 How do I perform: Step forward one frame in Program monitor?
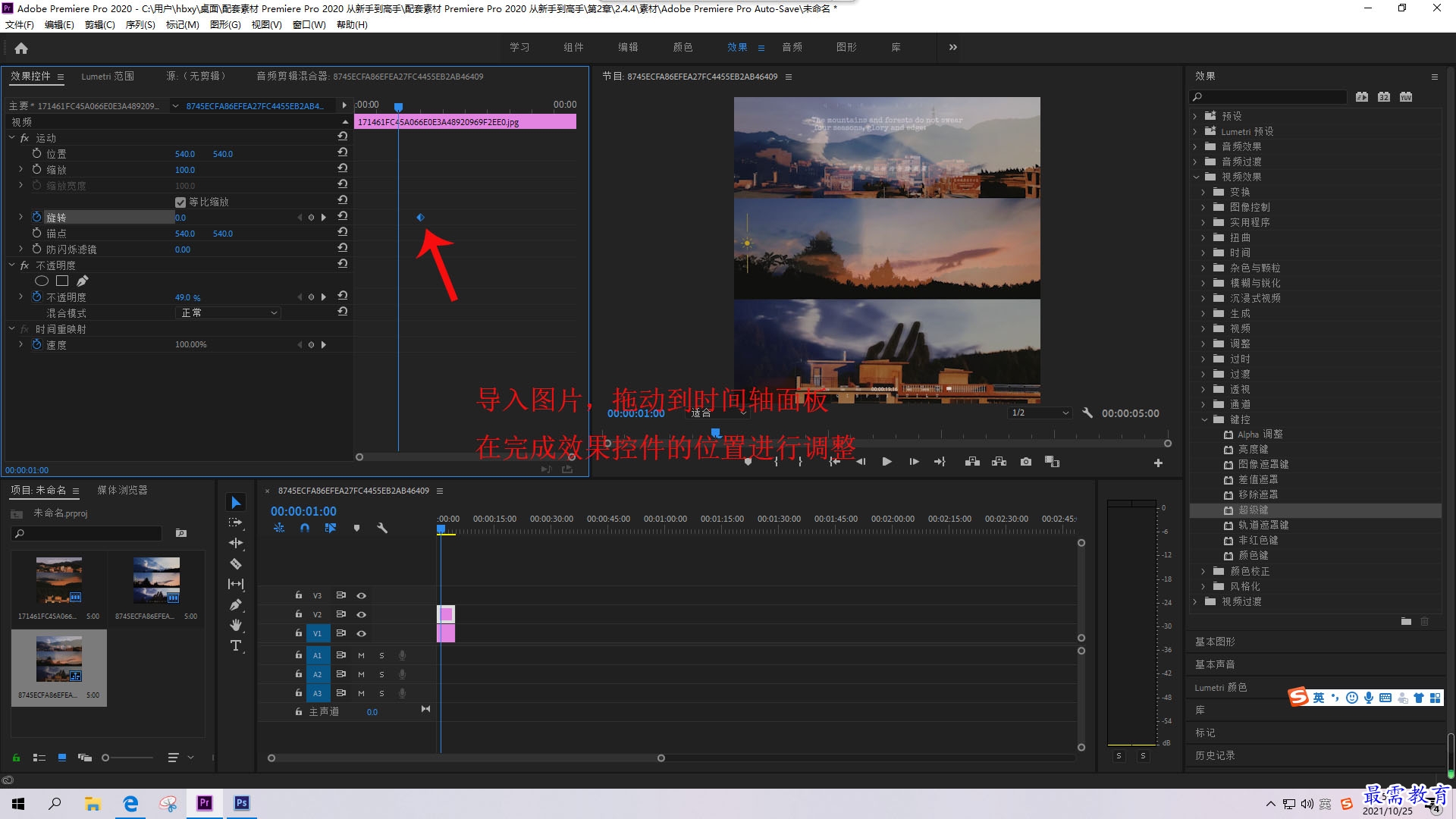click(914, 462)
